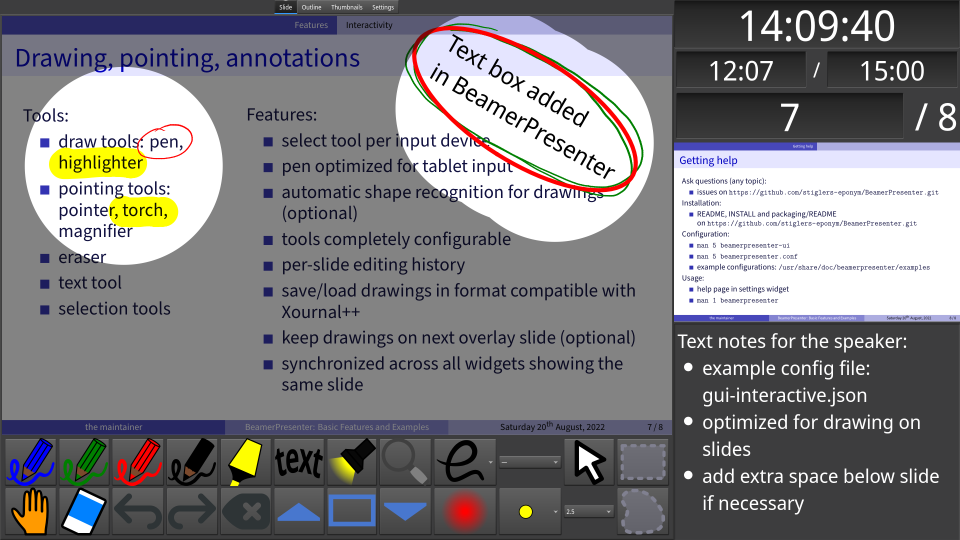Select the torch flashlight tool

(x=353, y=462)
